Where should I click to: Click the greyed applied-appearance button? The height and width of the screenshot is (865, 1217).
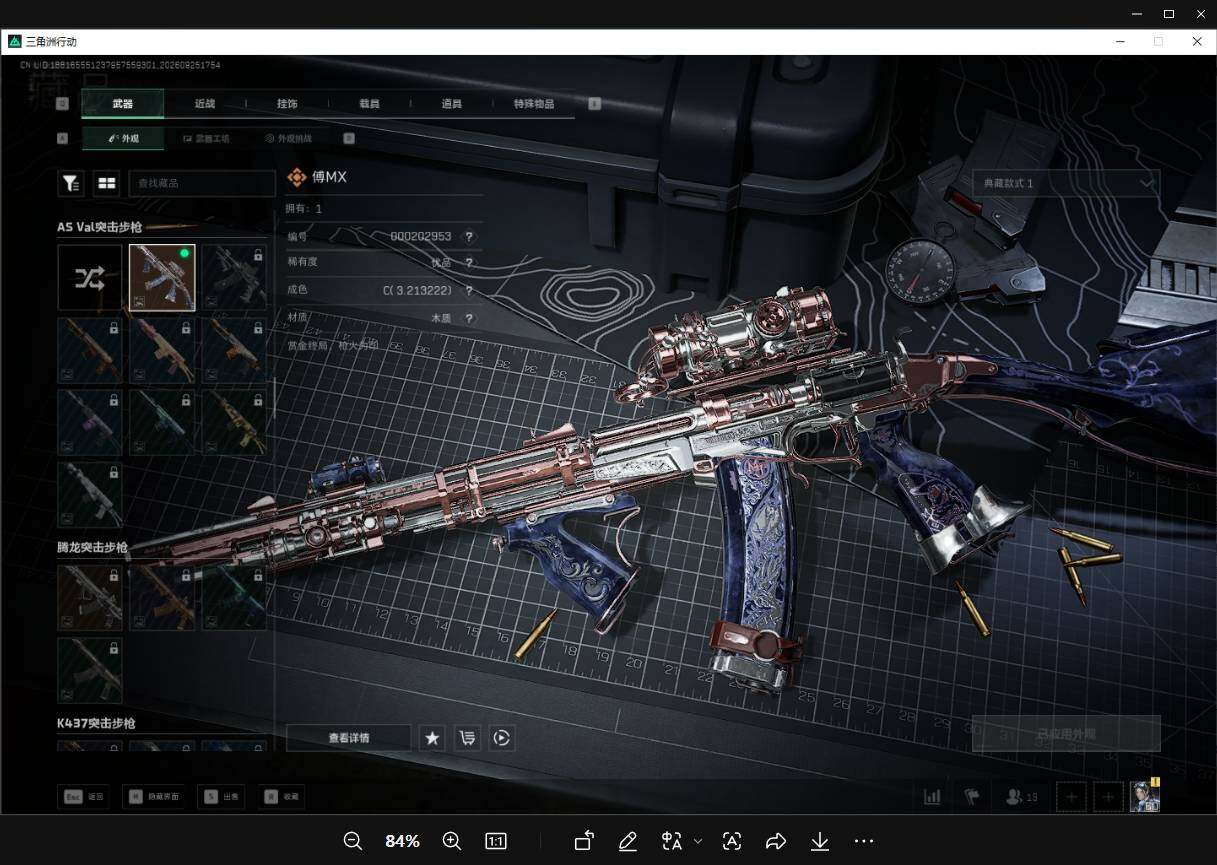click(x=1066, y=734)
